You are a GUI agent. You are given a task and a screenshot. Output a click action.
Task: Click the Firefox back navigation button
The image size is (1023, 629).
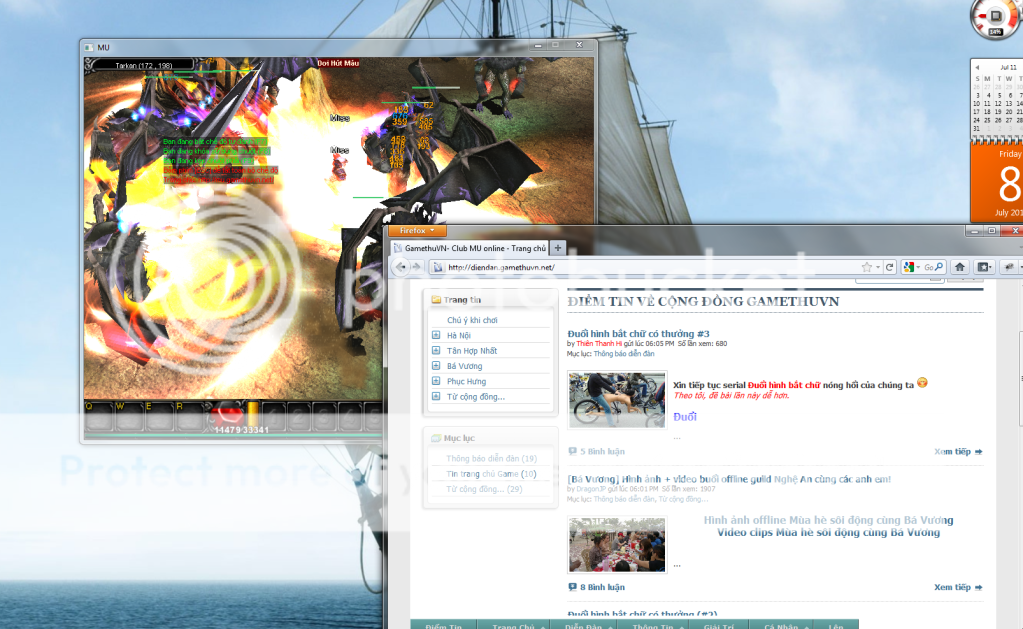tap(402, 267)
